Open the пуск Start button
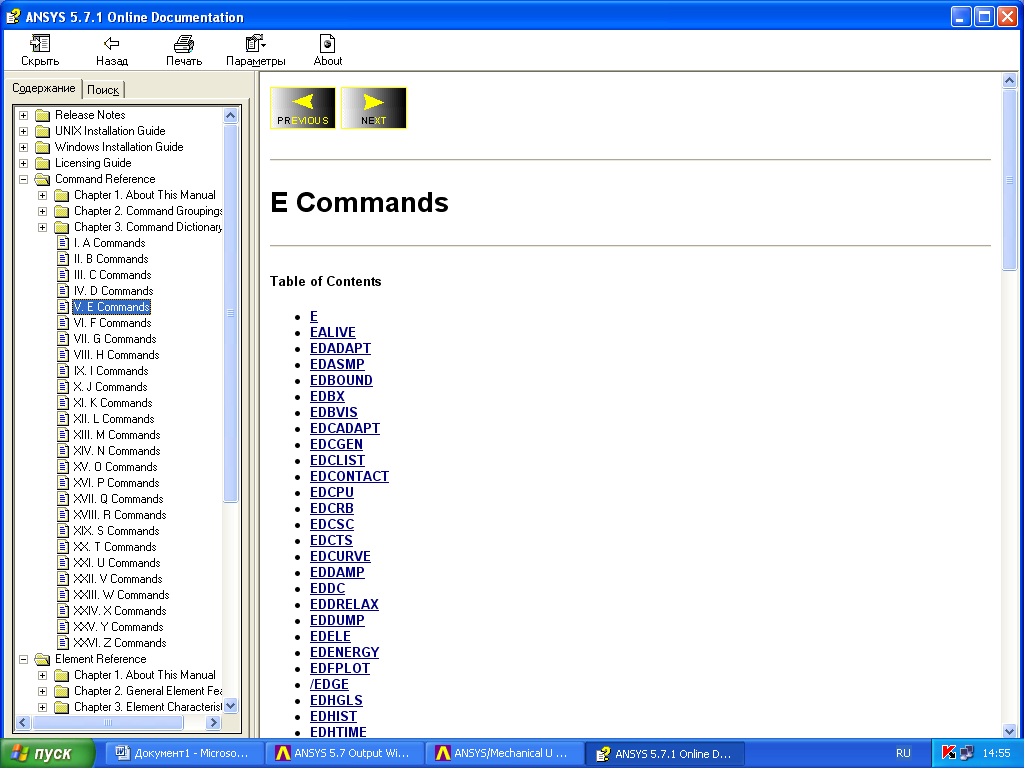The image size is (1024, 768). pyautogui.click(x=48, y=754)
